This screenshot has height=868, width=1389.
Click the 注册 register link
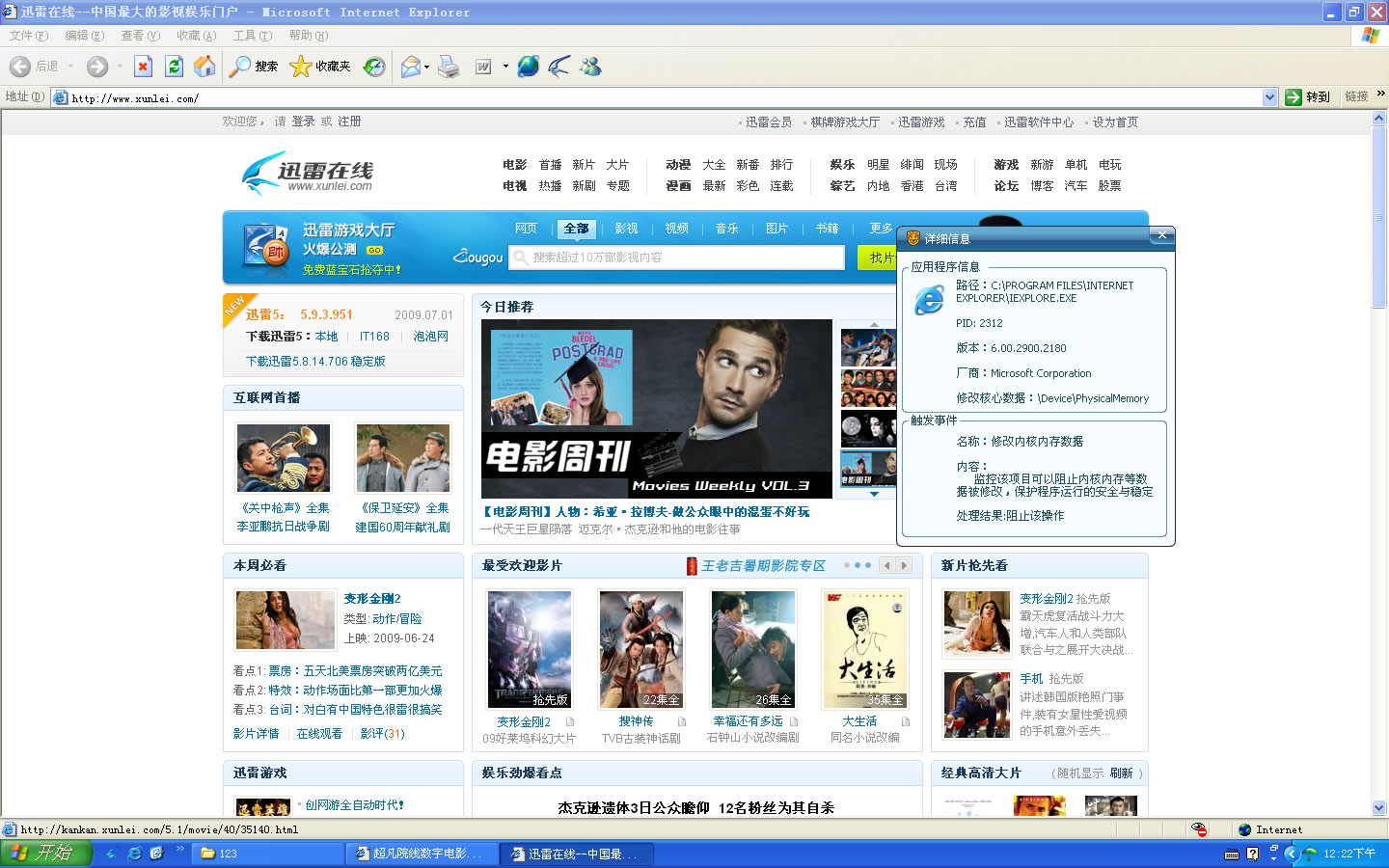[x=349, y=122]
